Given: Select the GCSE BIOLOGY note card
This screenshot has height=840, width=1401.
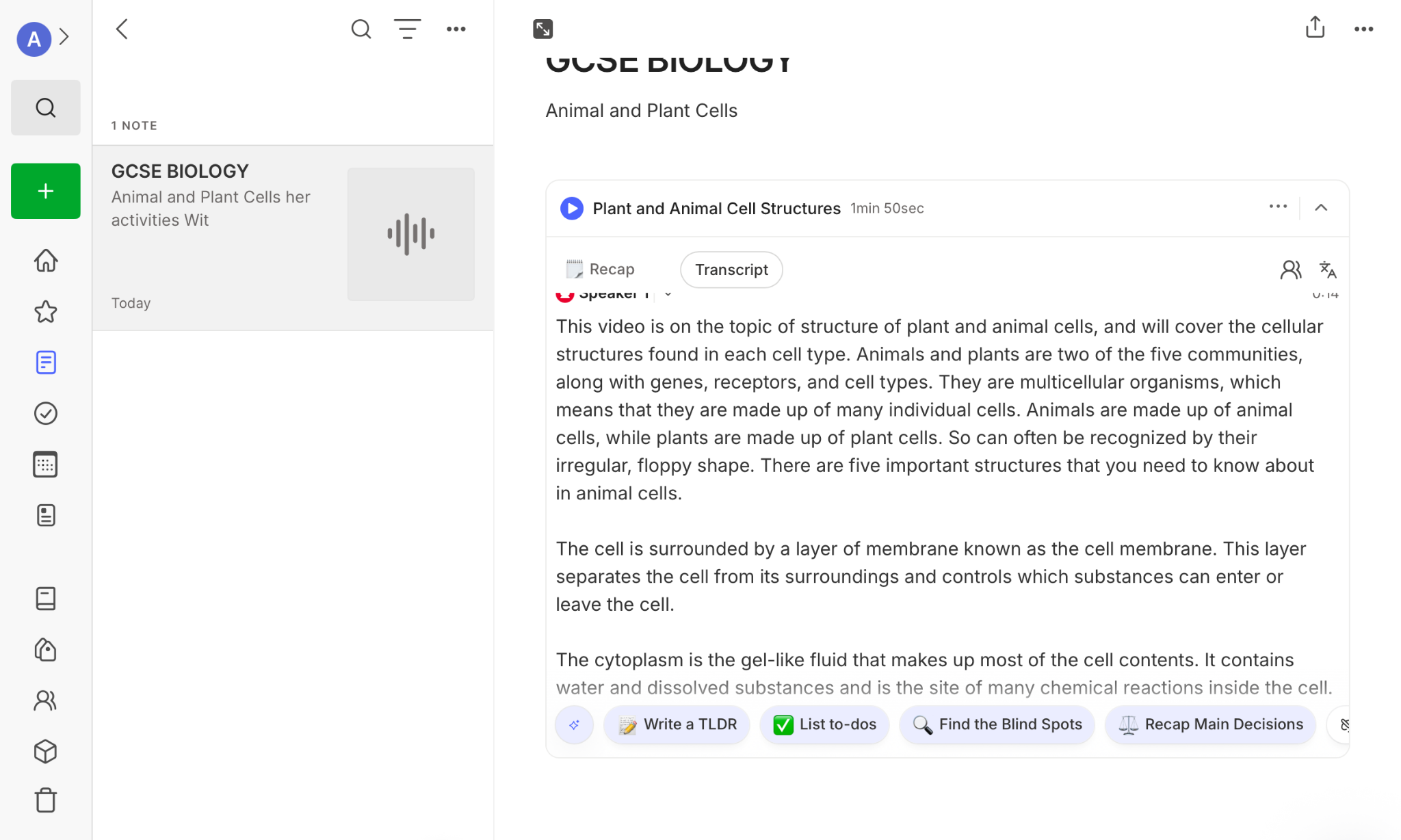Looking at the screenshot, I should click(293, 237).
